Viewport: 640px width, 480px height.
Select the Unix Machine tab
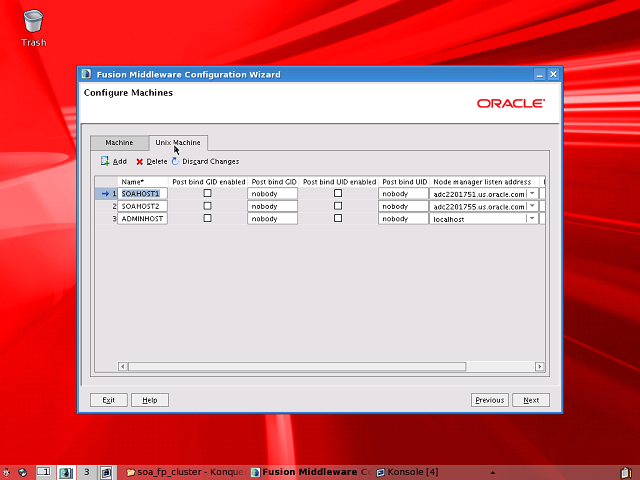click(178, 142)
